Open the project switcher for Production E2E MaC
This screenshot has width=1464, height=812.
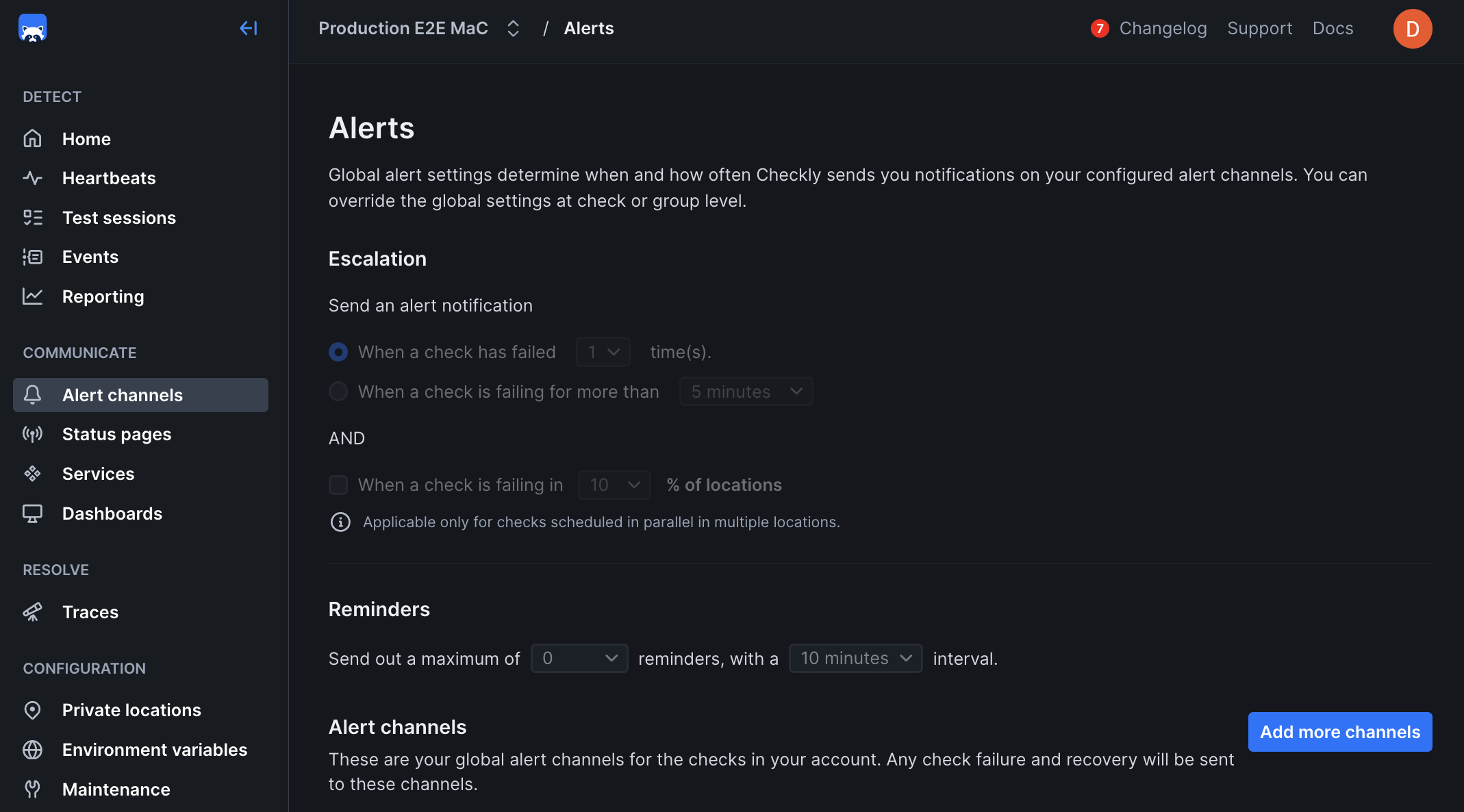tap(513, 28)
